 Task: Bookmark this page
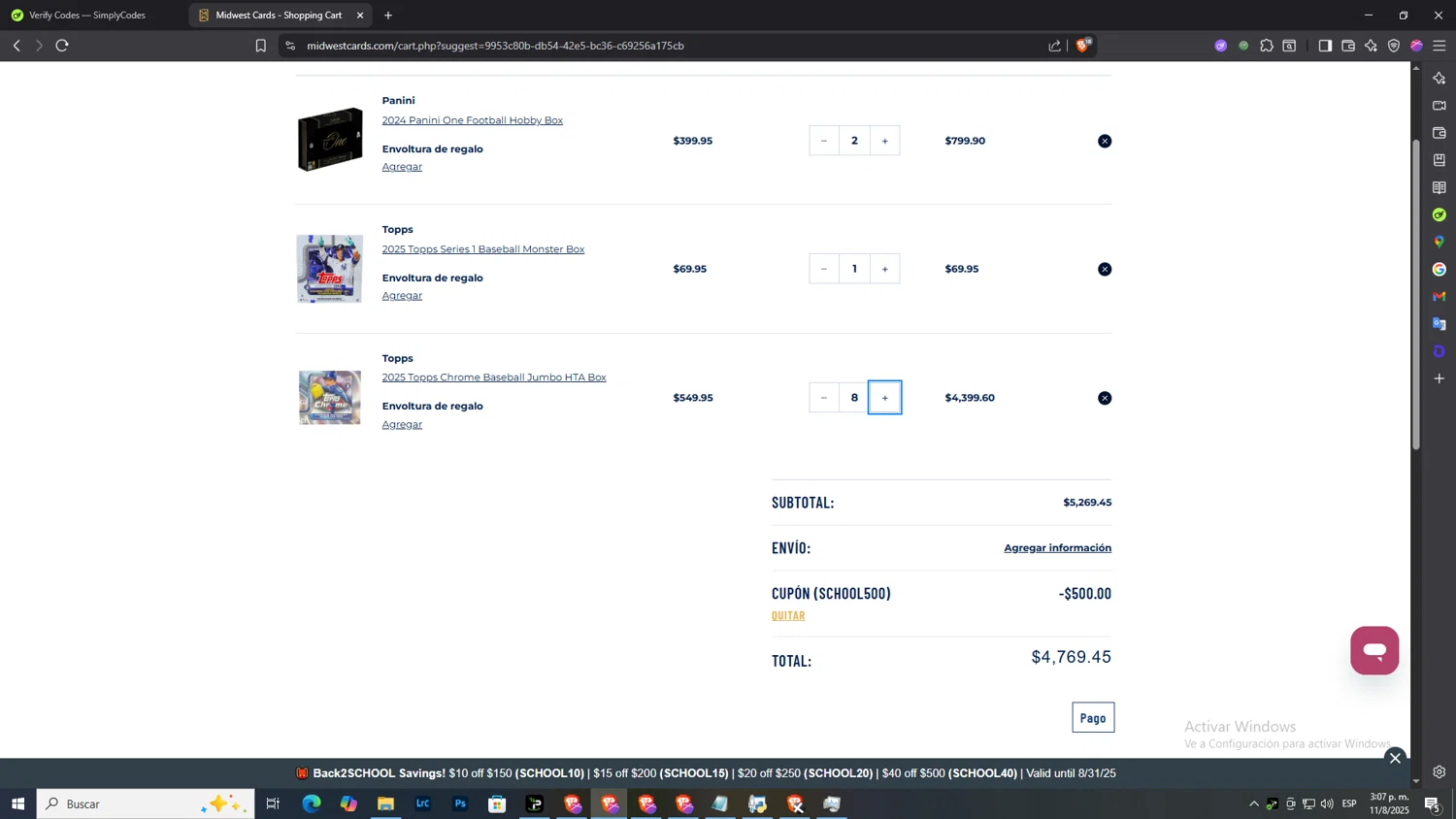(x=260, y=46)
